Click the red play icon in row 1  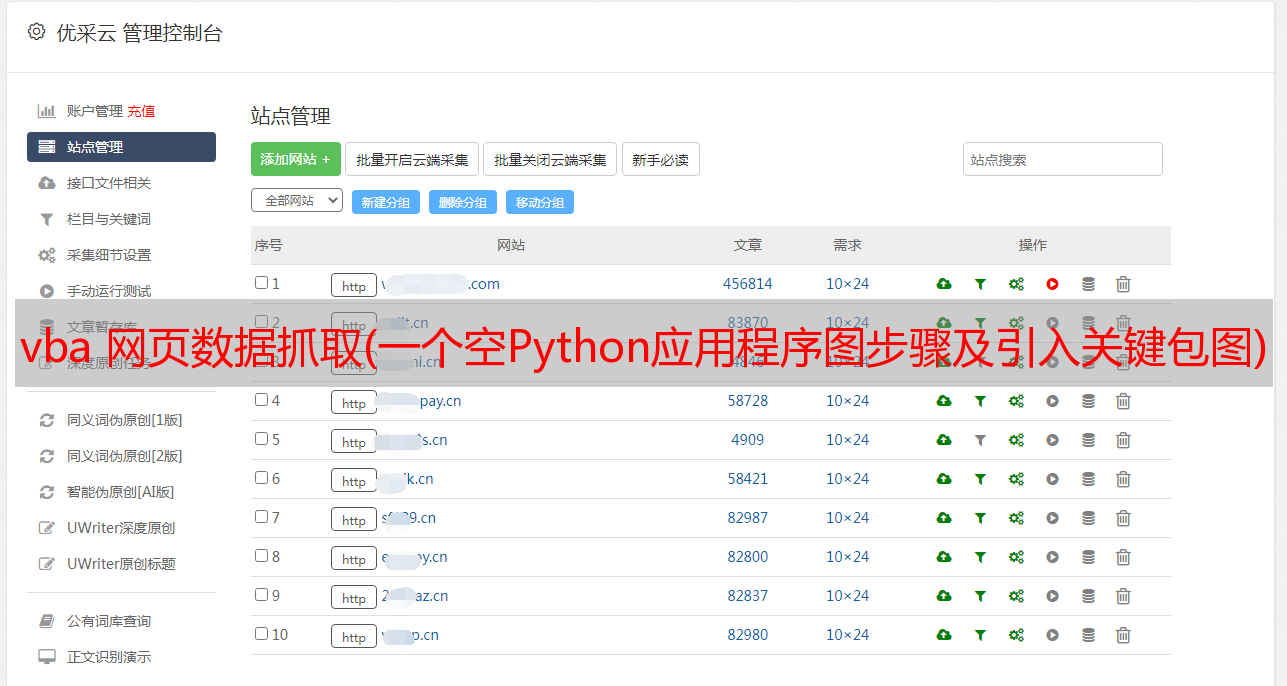1052,284
